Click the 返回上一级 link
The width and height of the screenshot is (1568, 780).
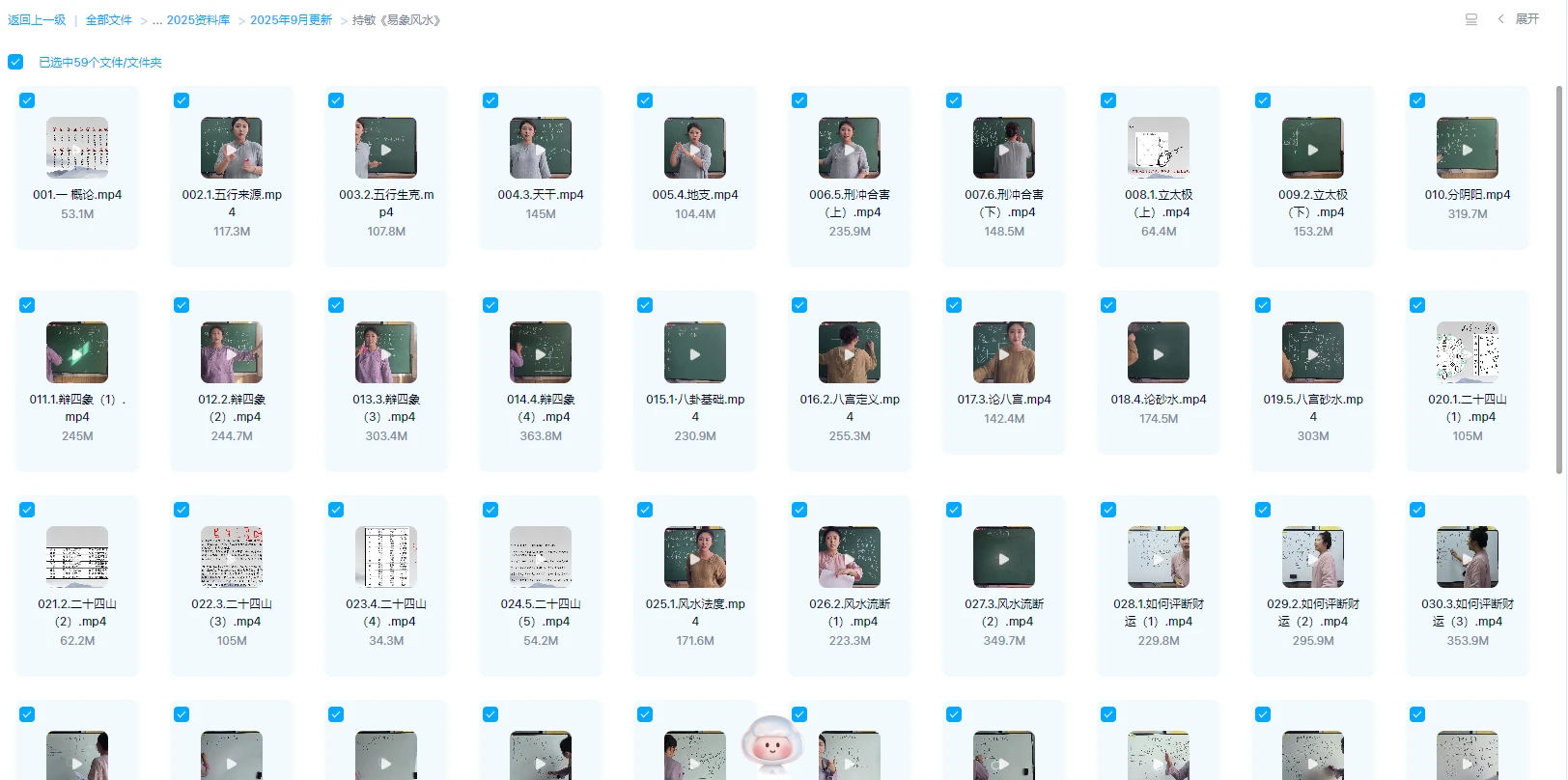[x=37, y=20]
